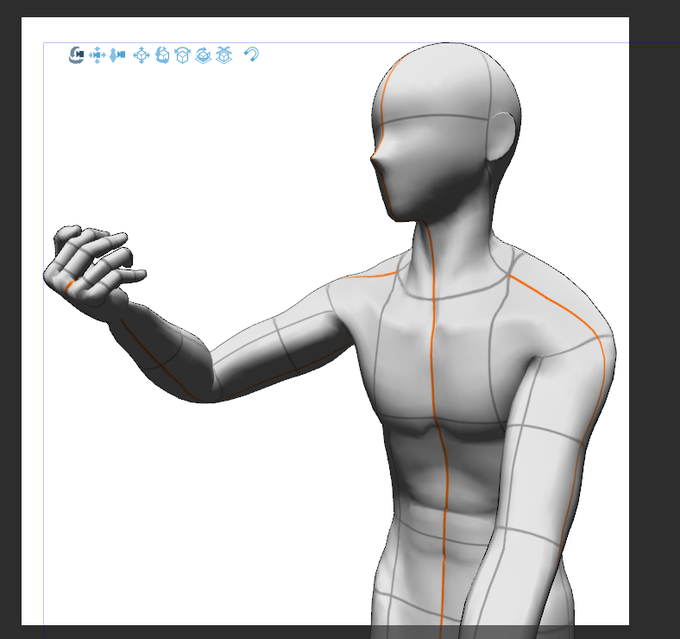Screen dimensions: 680x639
Task: Select the free-rotate 3D object icon
Action: point(162,56)
